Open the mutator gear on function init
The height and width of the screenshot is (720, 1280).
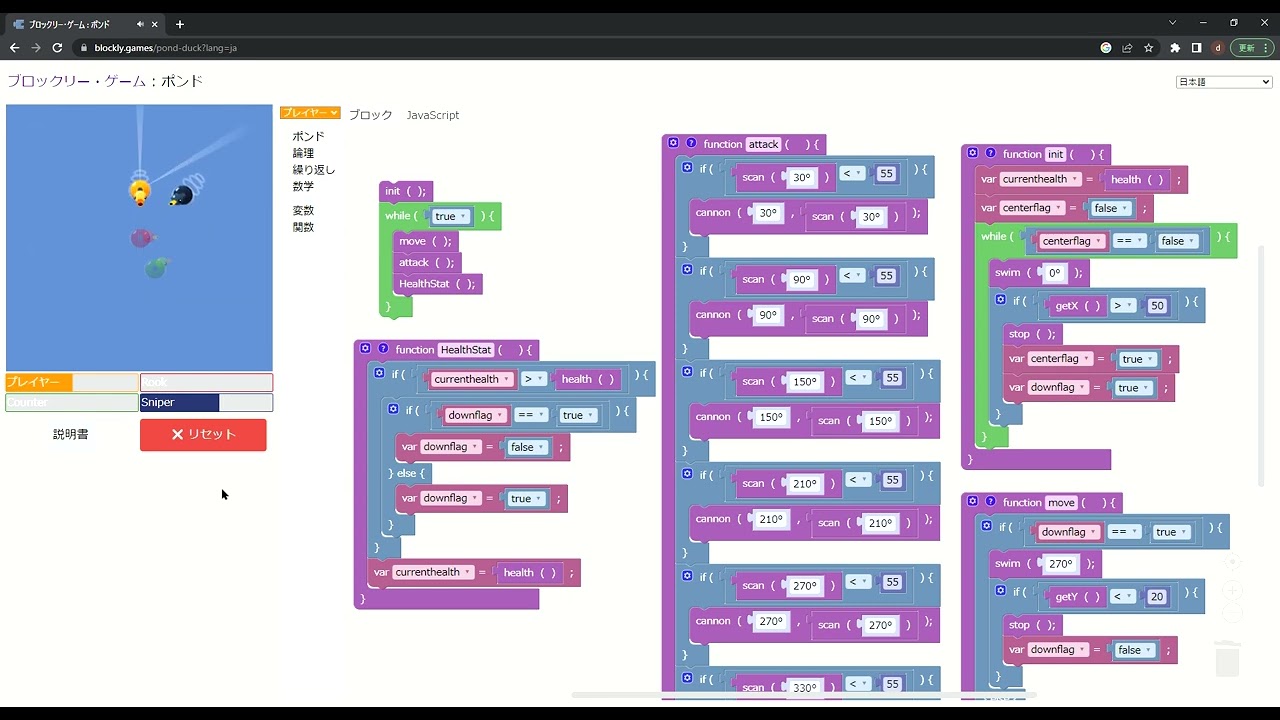coord(973,154)
